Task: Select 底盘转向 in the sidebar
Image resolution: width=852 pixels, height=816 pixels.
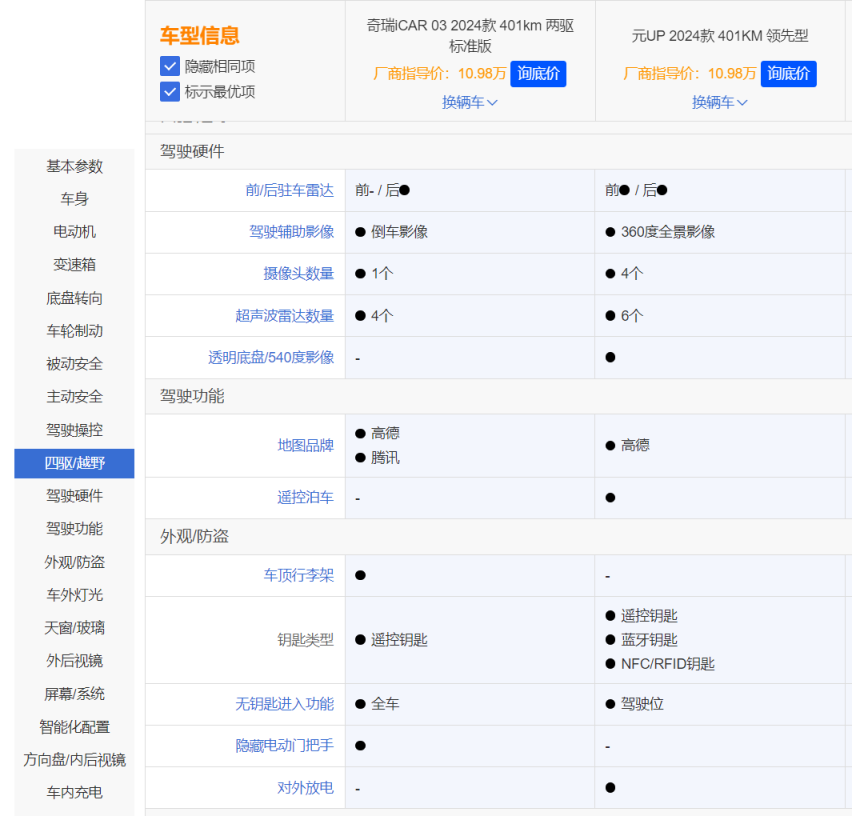Action: click(x=74, y=298)
